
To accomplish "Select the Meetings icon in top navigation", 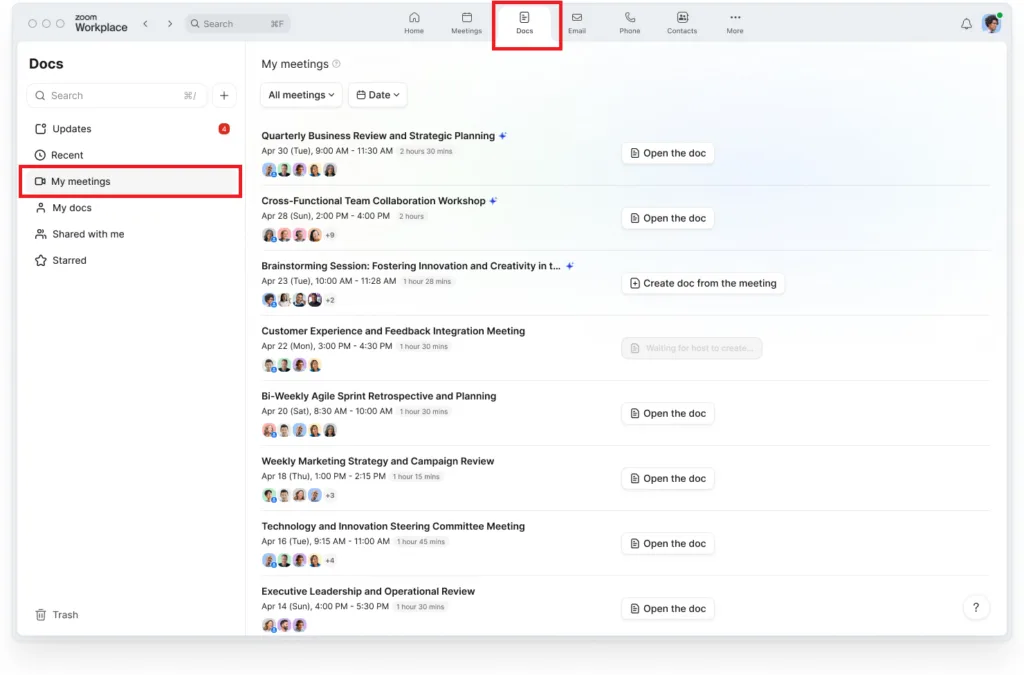I will click(x=466, y=22).
